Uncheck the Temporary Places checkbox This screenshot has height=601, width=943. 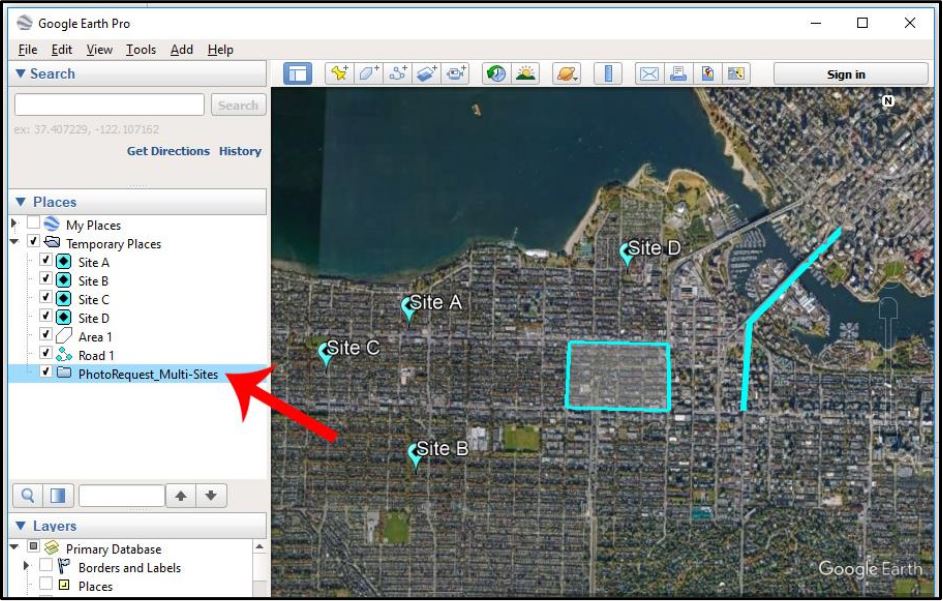(x=34, y=242)
